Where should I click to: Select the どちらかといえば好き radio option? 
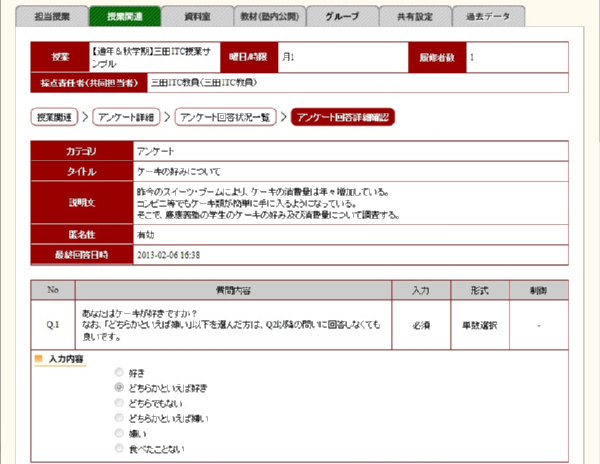120,386
